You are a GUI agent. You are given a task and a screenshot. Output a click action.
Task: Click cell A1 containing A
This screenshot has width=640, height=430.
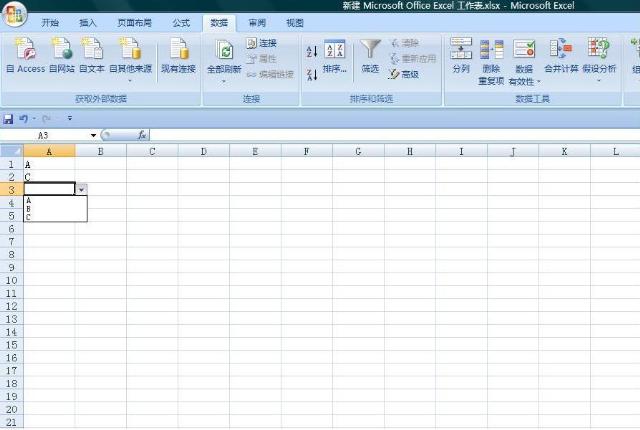pos(49,164)
